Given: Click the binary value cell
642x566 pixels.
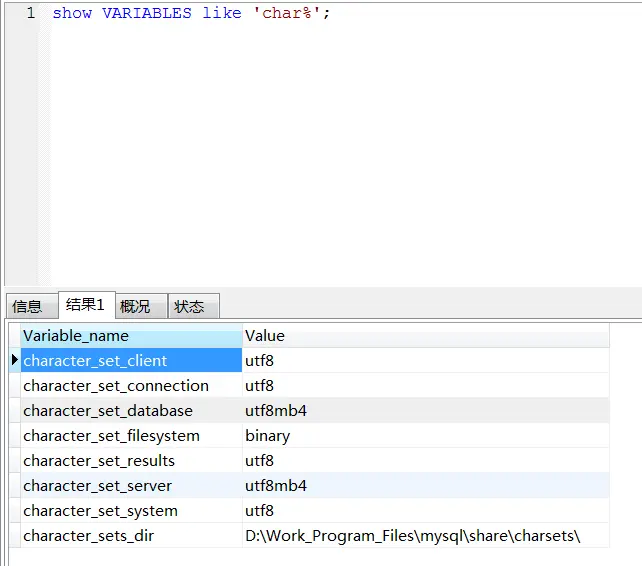Looking at the screenshot, I should click(x=426, y=435).
